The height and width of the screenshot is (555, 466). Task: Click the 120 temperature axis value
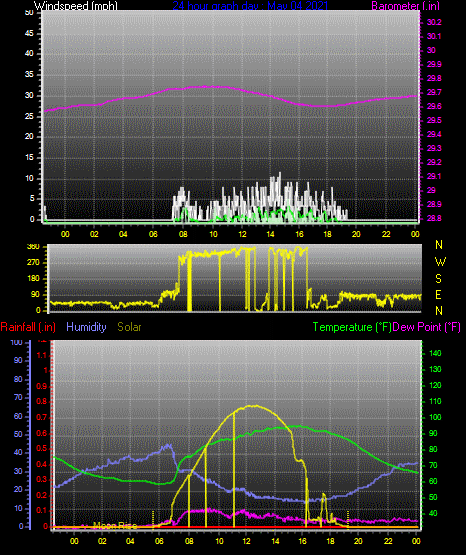435,385
